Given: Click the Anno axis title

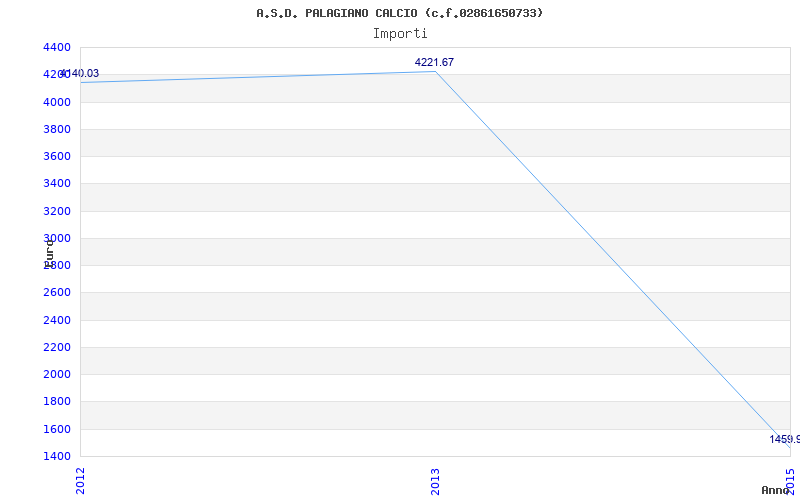Looking at the screenshot, I should (775, 490).
